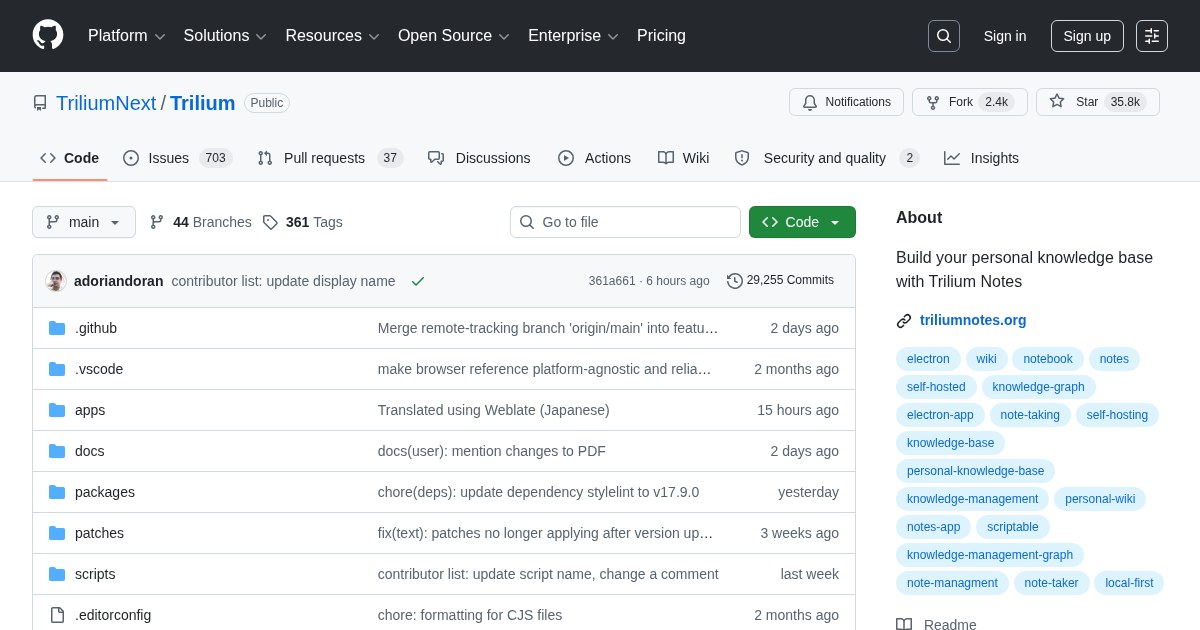Click the docs folder icon

(57, 451)
